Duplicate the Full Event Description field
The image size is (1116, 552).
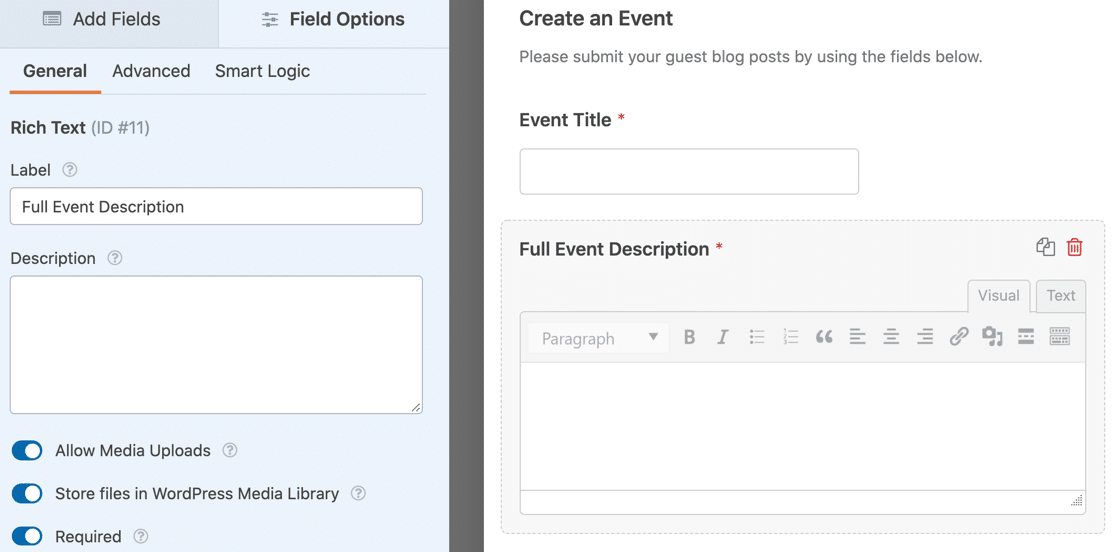pyautogui.click(x=1045, y=248)
